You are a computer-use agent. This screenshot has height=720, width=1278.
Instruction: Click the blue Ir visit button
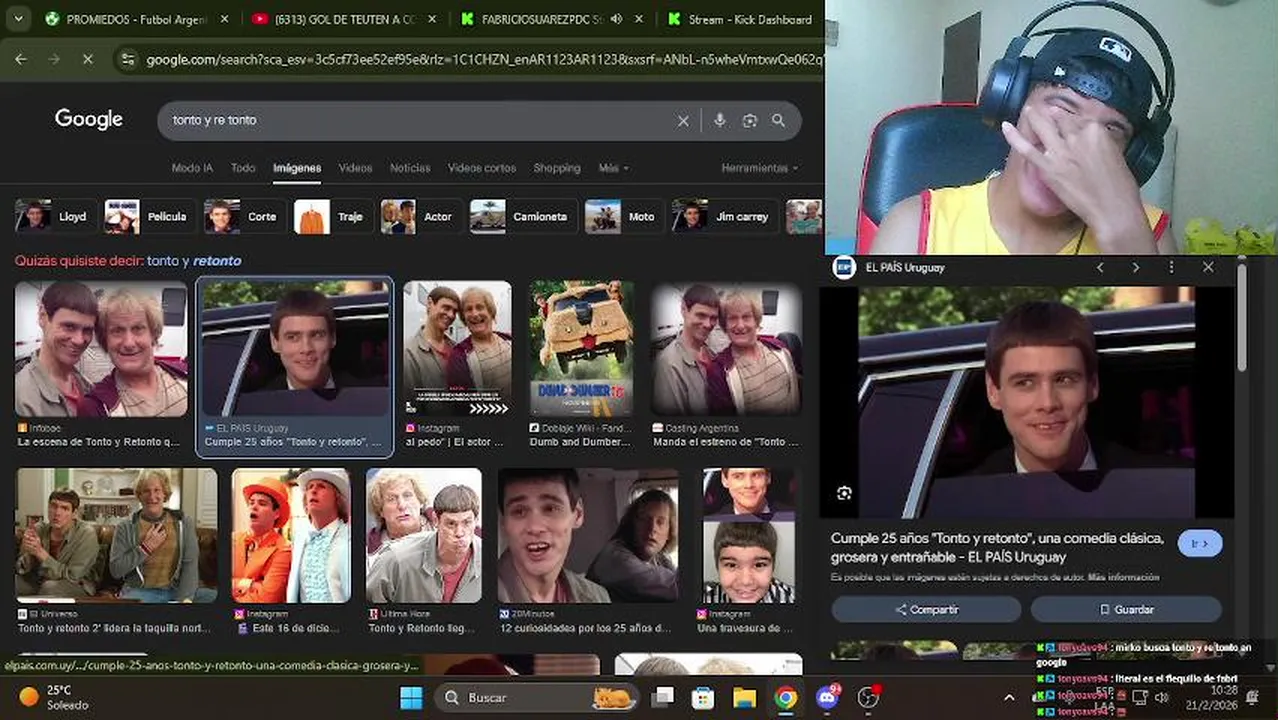(x=1200, y=543)
